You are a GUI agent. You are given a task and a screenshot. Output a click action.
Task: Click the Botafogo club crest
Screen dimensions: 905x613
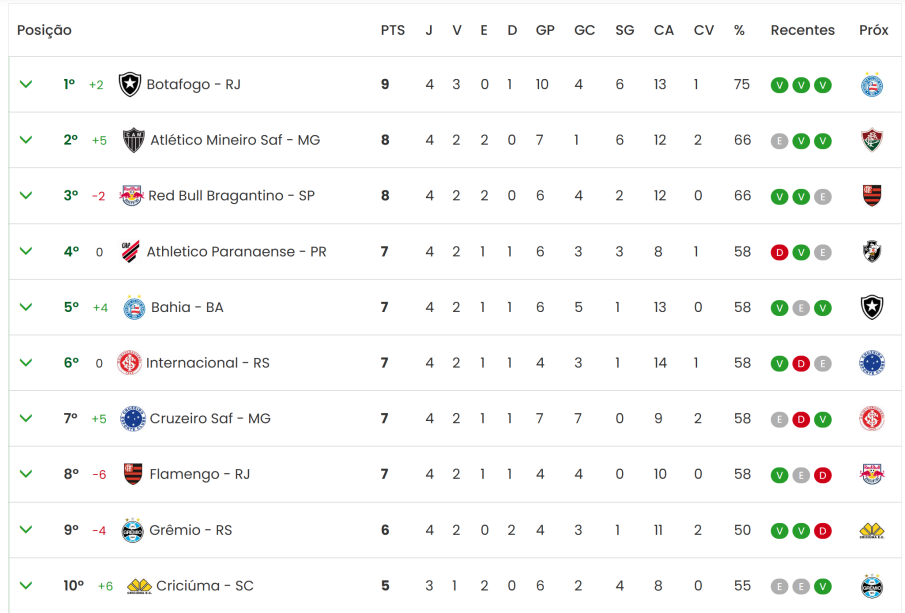pyautogui.click(x=130, y=84)
